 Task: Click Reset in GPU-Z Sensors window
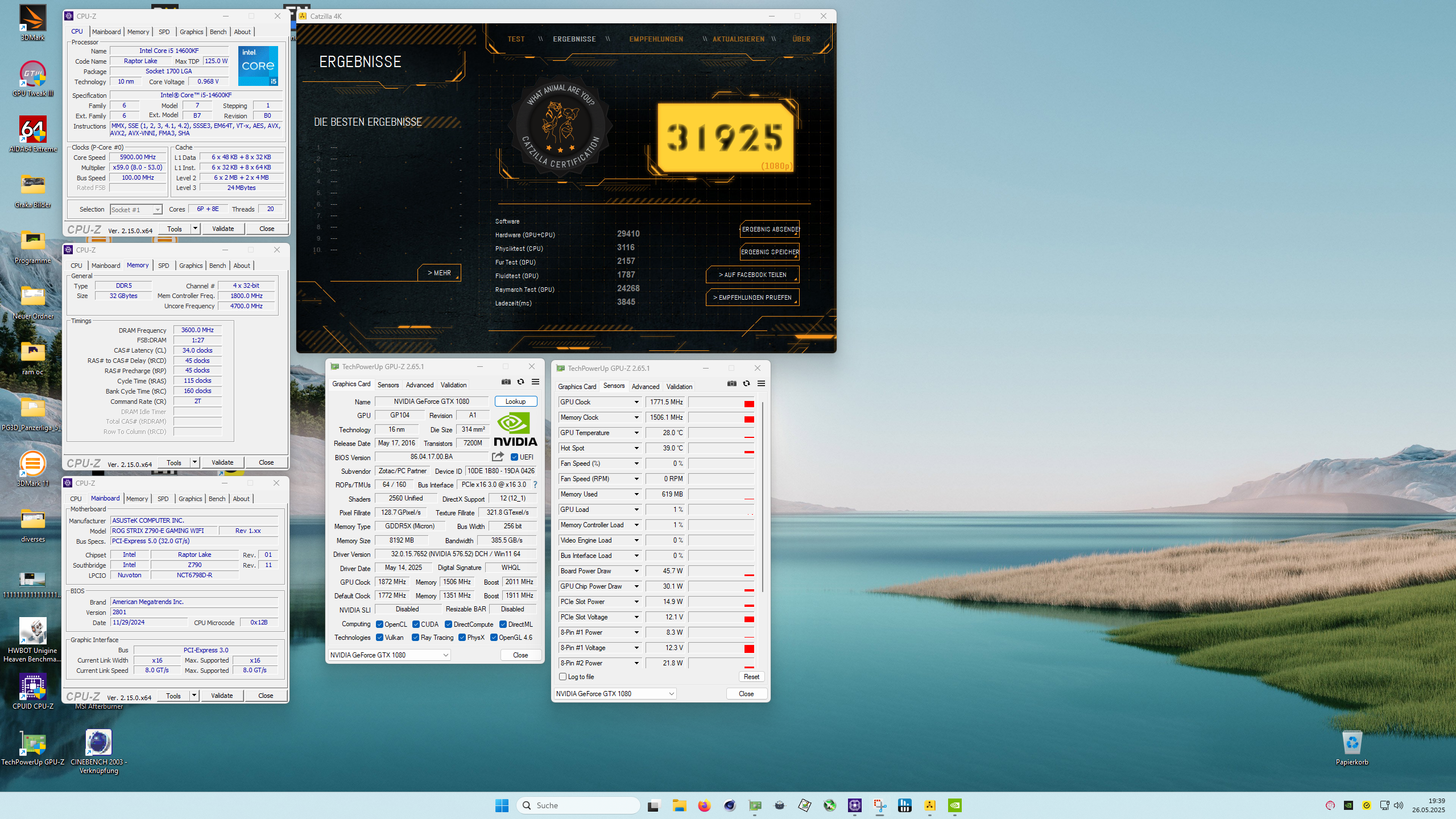[x=751, y=677]
